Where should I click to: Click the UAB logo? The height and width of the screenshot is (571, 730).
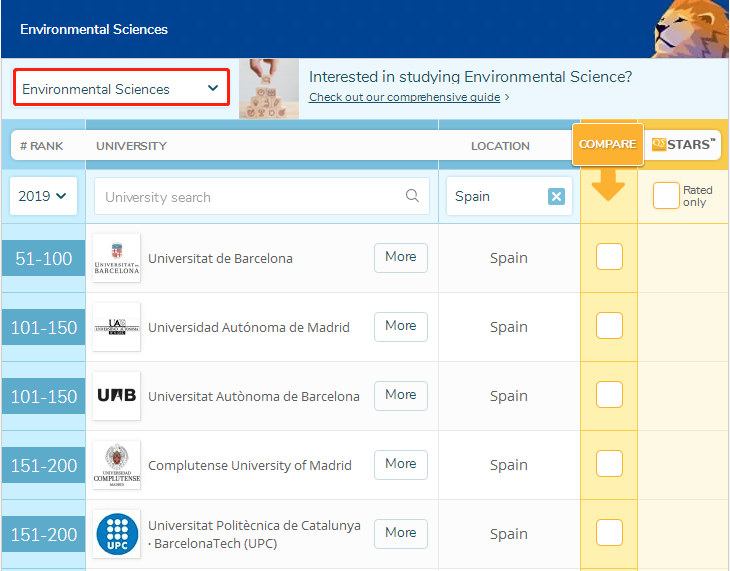pyautogui.click(x=116, y=396)
